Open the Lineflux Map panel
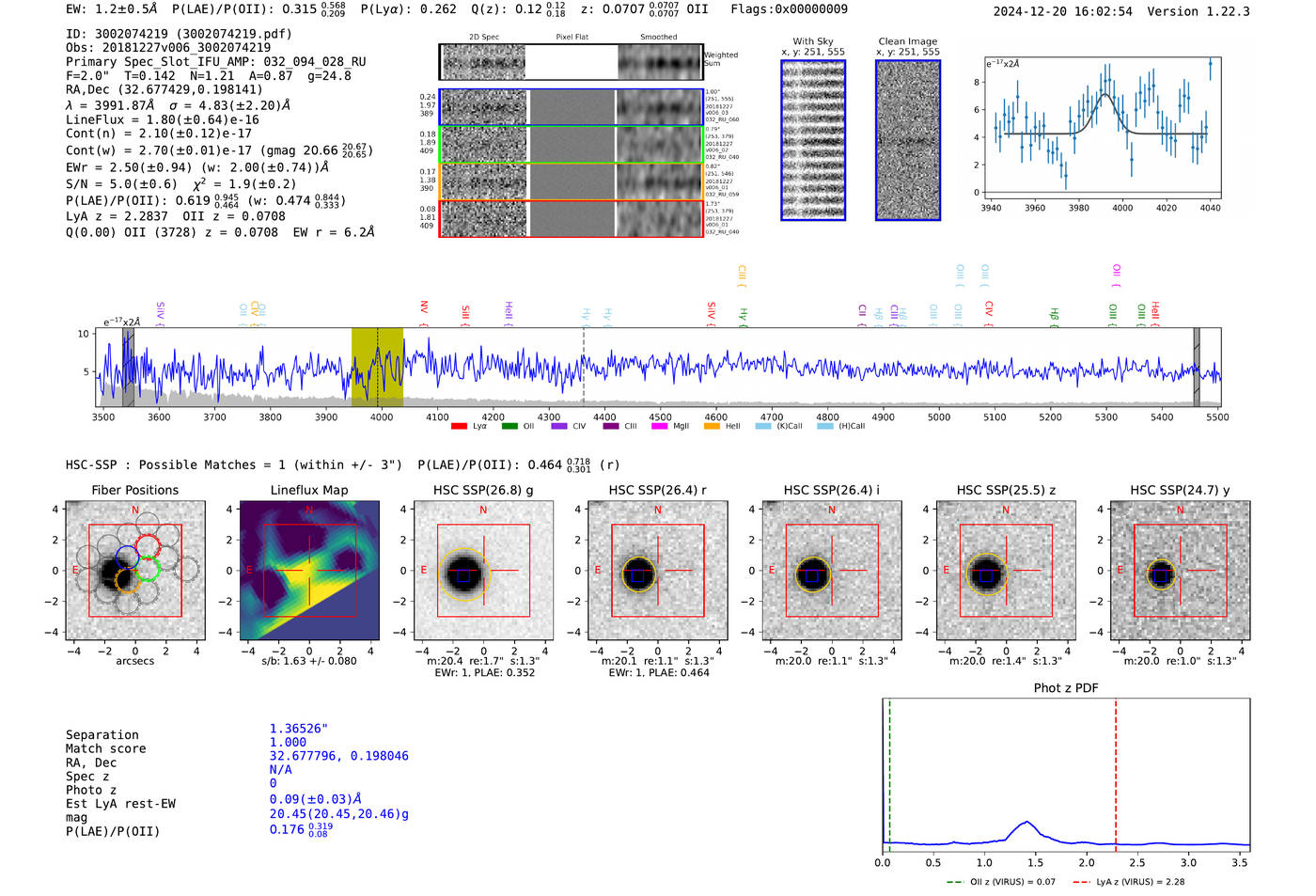The height and width of the screenshot is (896, 1316). point(309,571)
